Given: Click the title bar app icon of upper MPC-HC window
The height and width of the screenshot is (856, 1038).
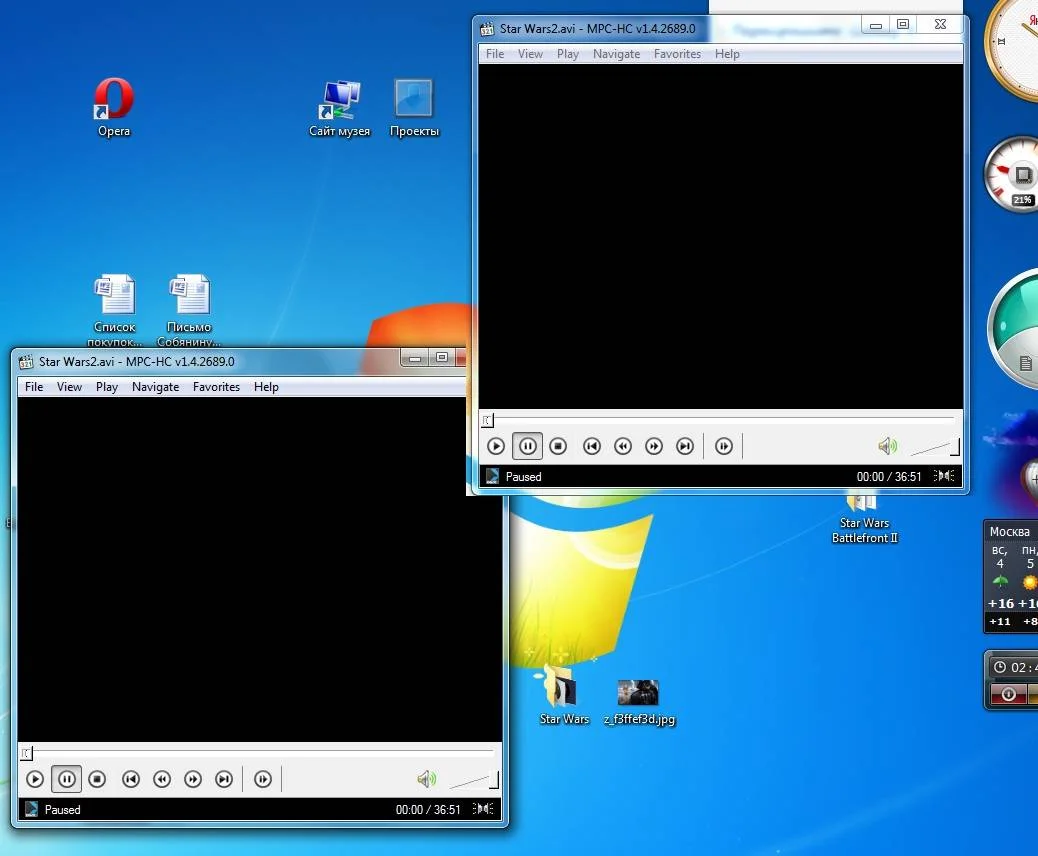Looking at the screenshot, I should point(487,29).
